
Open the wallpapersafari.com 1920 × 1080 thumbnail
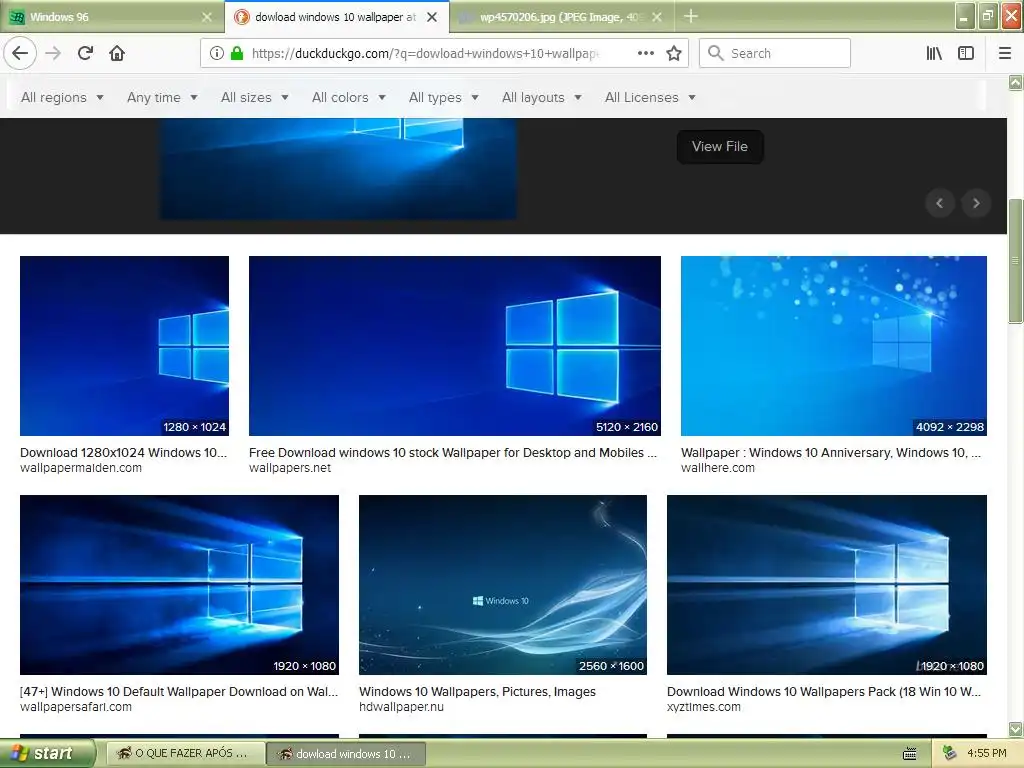coord(179,584)
